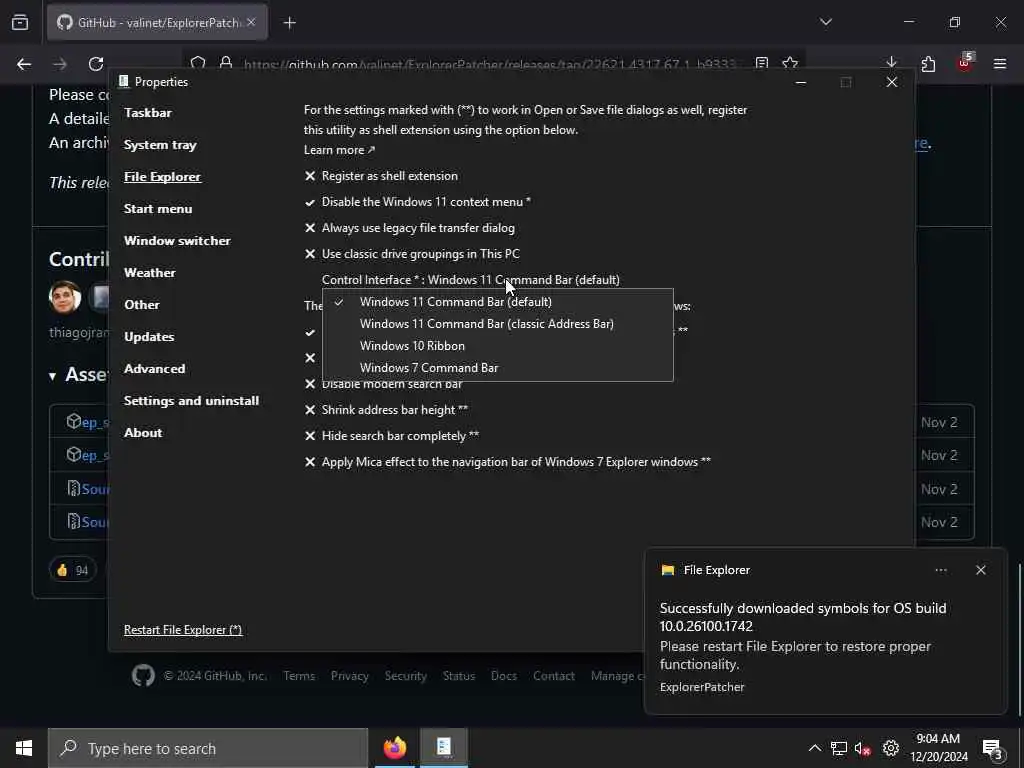Go forward in the browser
Screen dimensions: 1024x768
pyautogui.click(x=60, y=64)
